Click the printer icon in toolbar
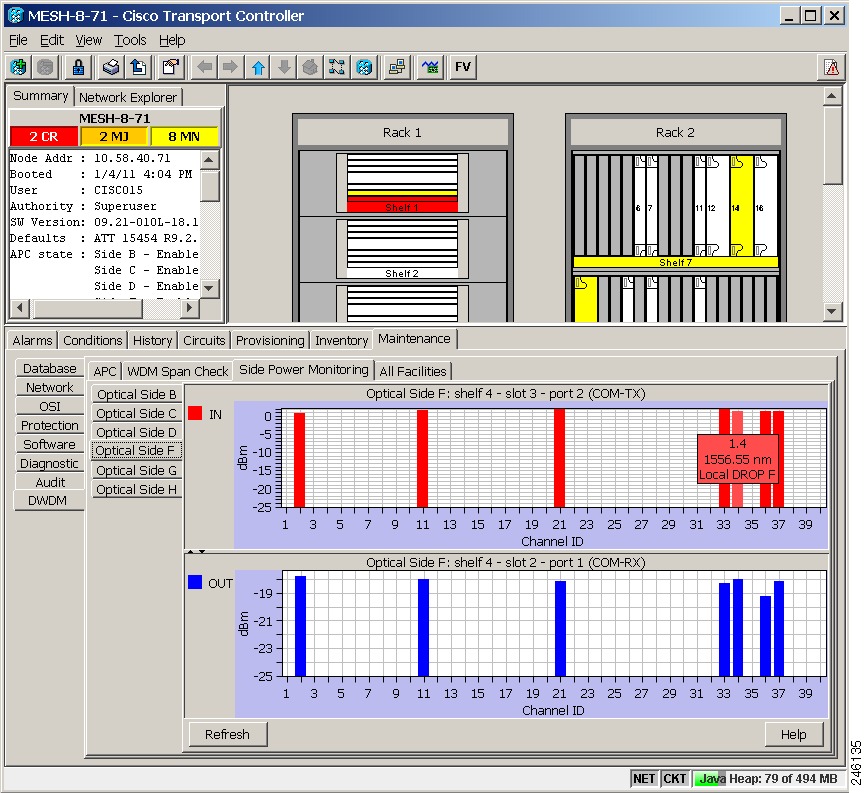 pyautogui.click(x=111, y=67)
